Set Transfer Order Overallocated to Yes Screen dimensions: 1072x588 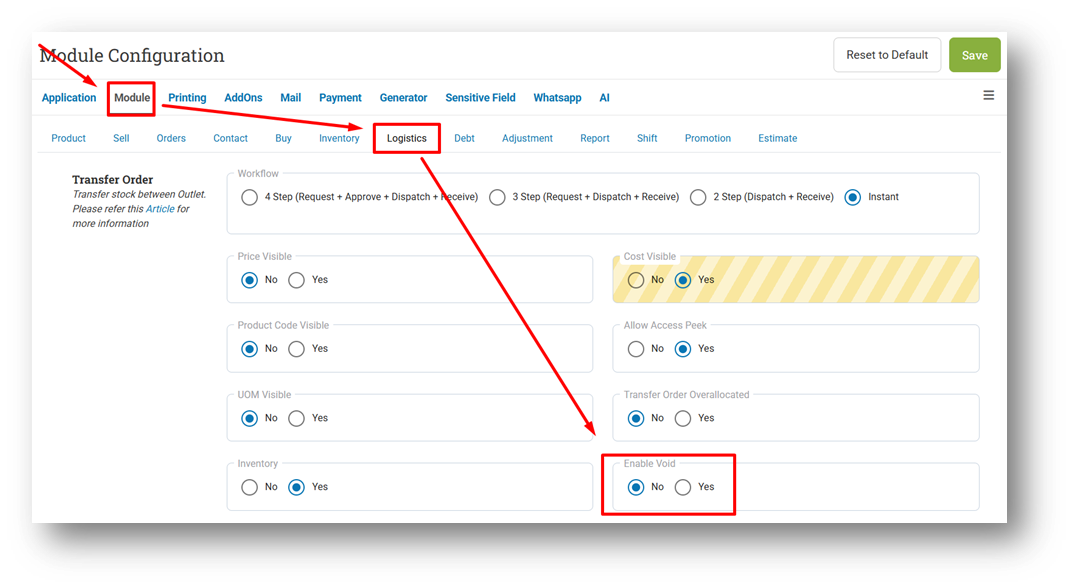(682, 418)
